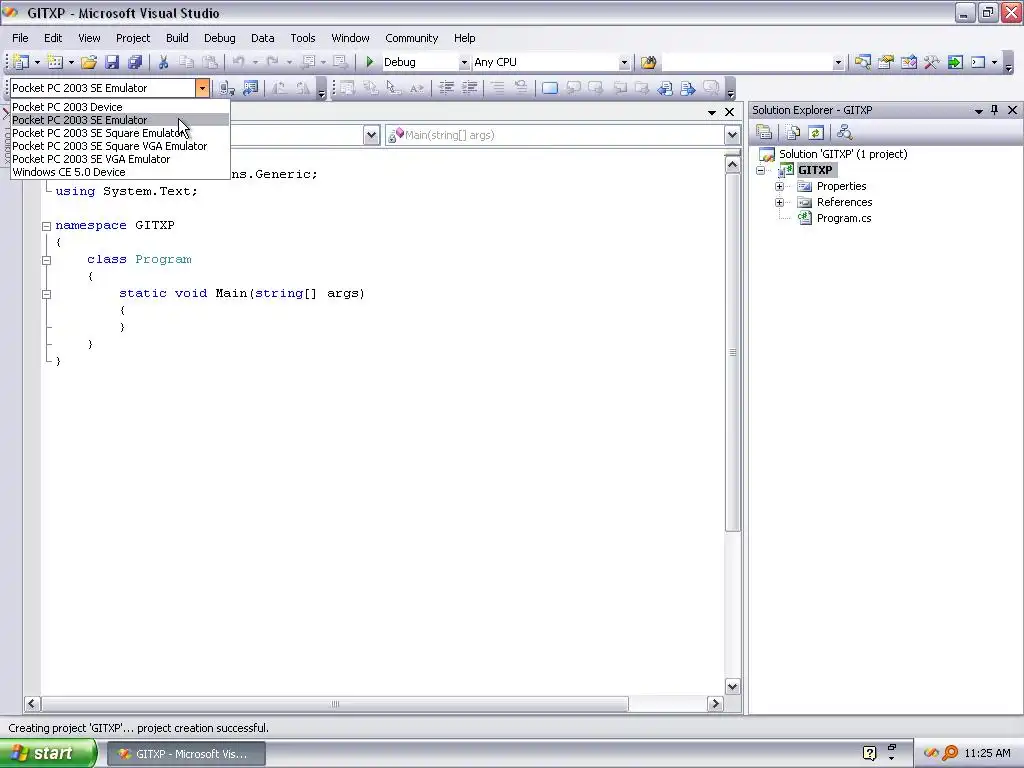Toggle a bookmark on the current line
The image size is (1024, 768).
[x=550, y=88]
